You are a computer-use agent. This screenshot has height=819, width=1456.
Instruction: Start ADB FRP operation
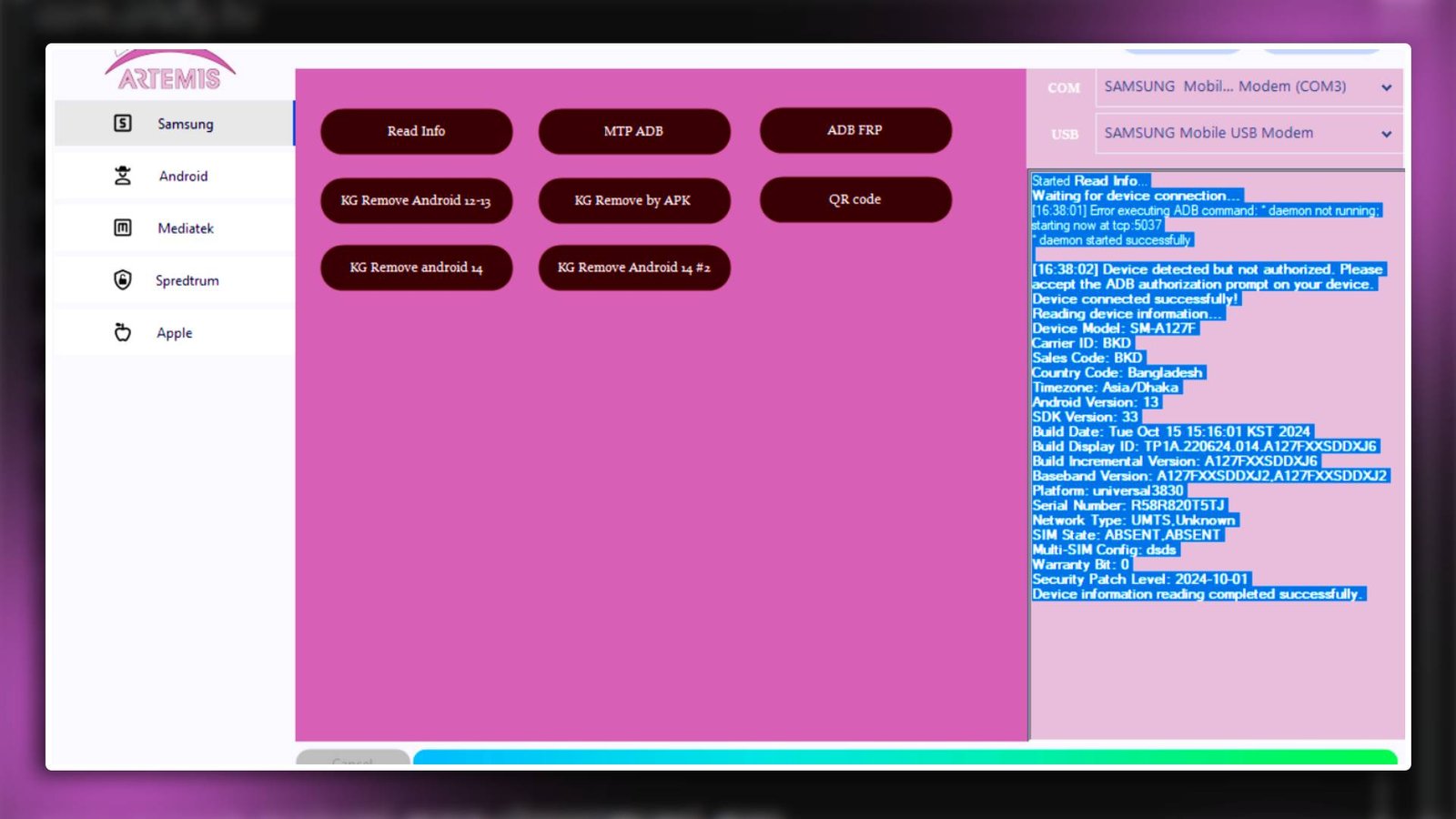854,130
